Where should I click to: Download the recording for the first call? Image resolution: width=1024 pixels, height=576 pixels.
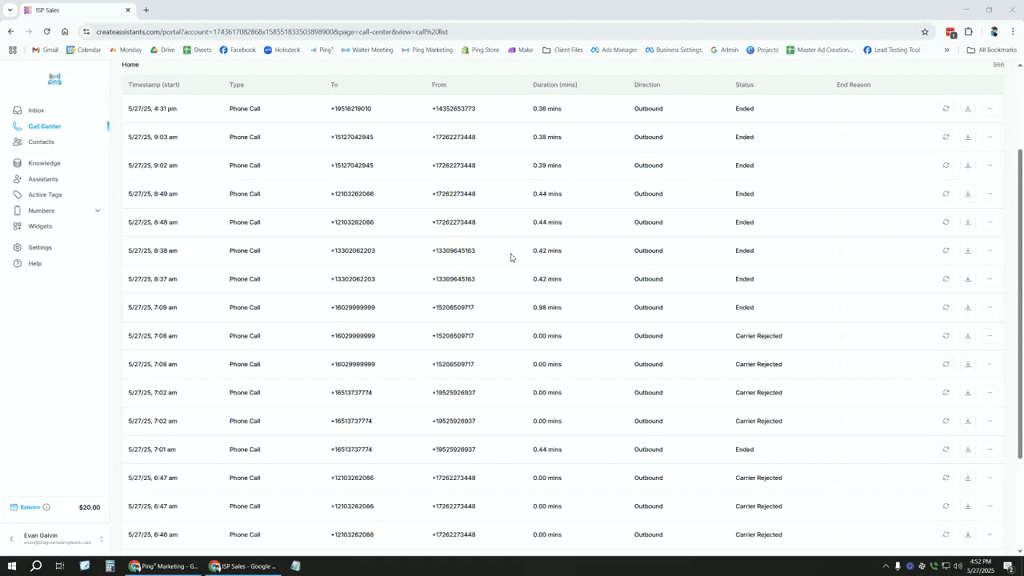[967, 108]
